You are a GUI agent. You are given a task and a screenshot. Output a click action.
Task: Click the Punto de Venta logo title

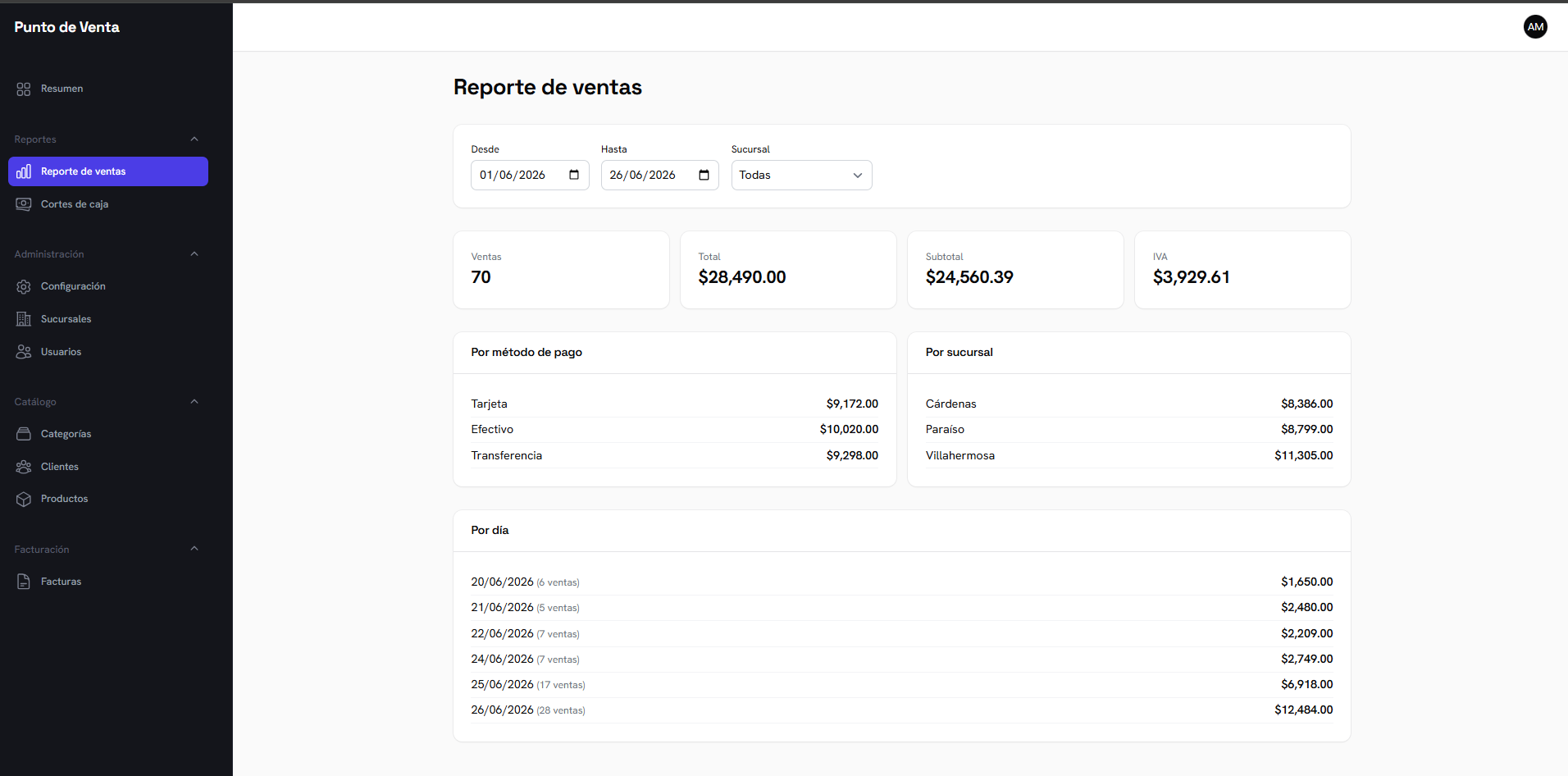(66, 27)
